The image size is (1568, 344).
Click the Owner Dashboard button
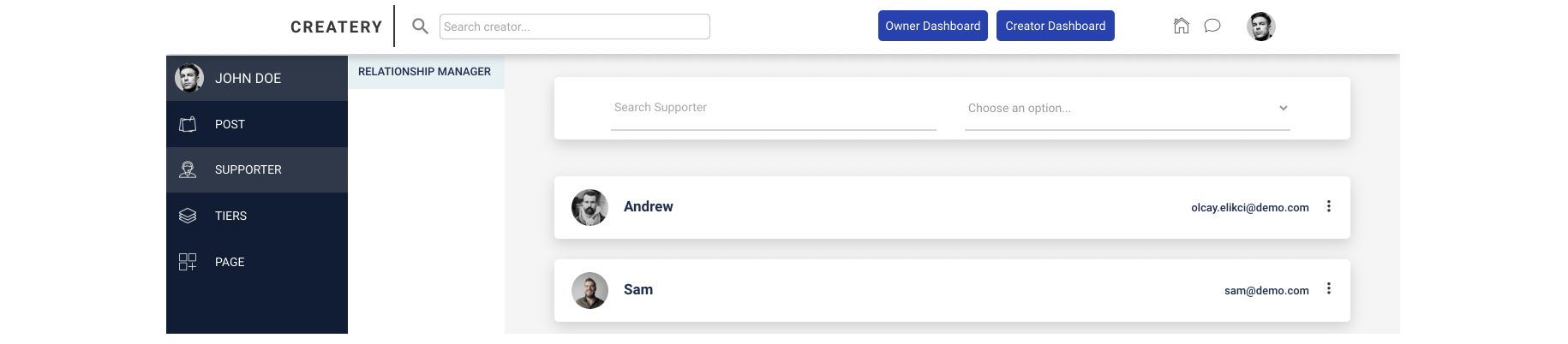pyautogui.click(x=932, y=26)
